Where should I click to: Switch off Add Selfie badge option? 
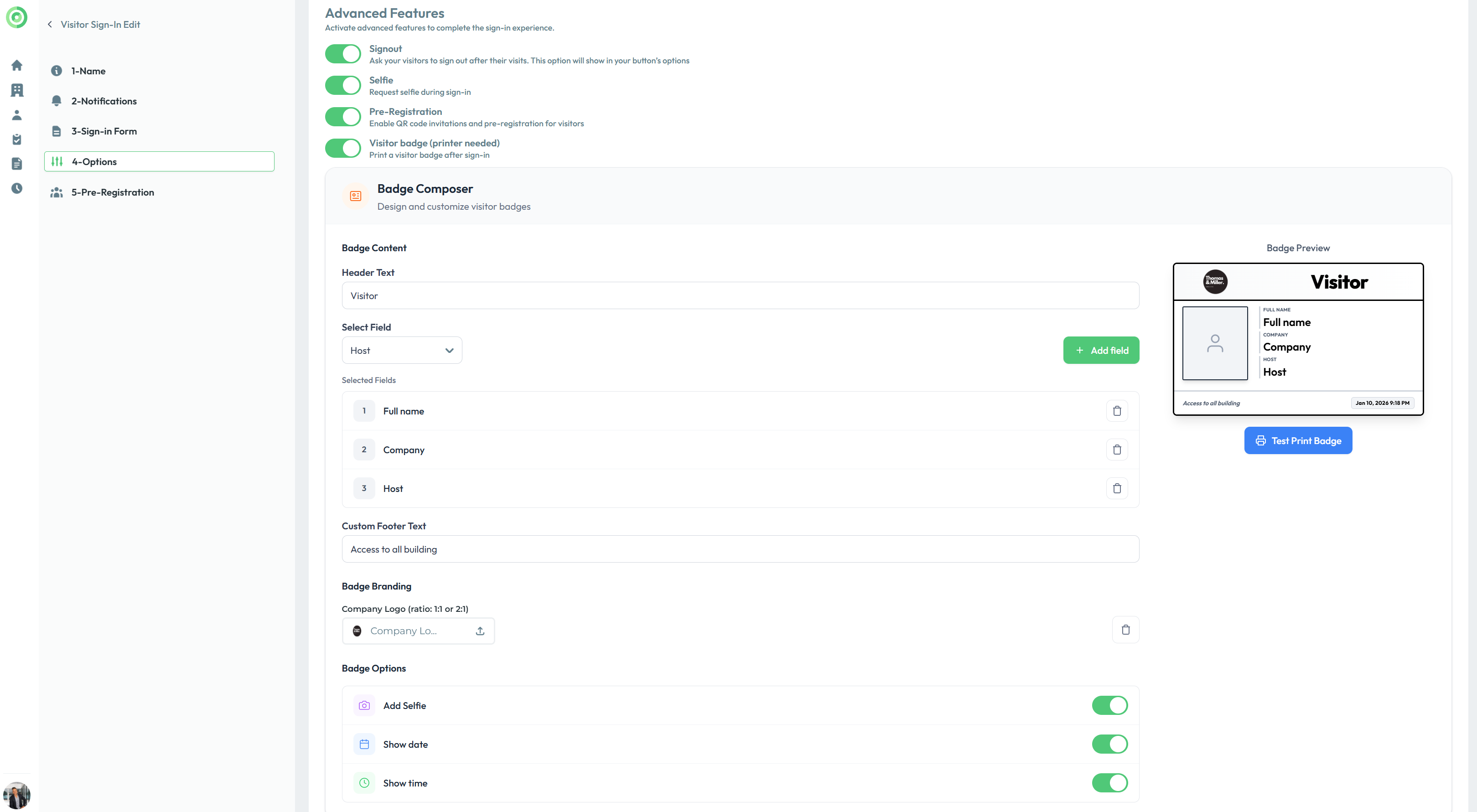click(x=1109, y=705)
